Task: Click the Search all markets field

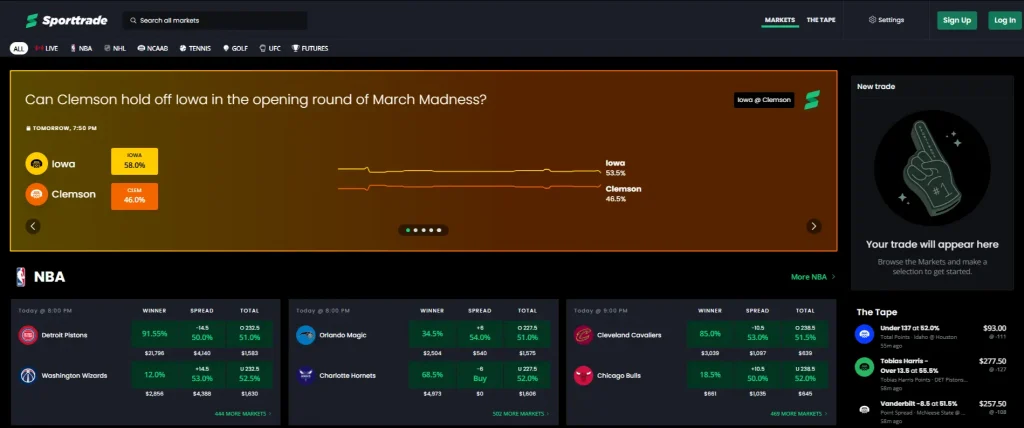Action: pos(215,20)
